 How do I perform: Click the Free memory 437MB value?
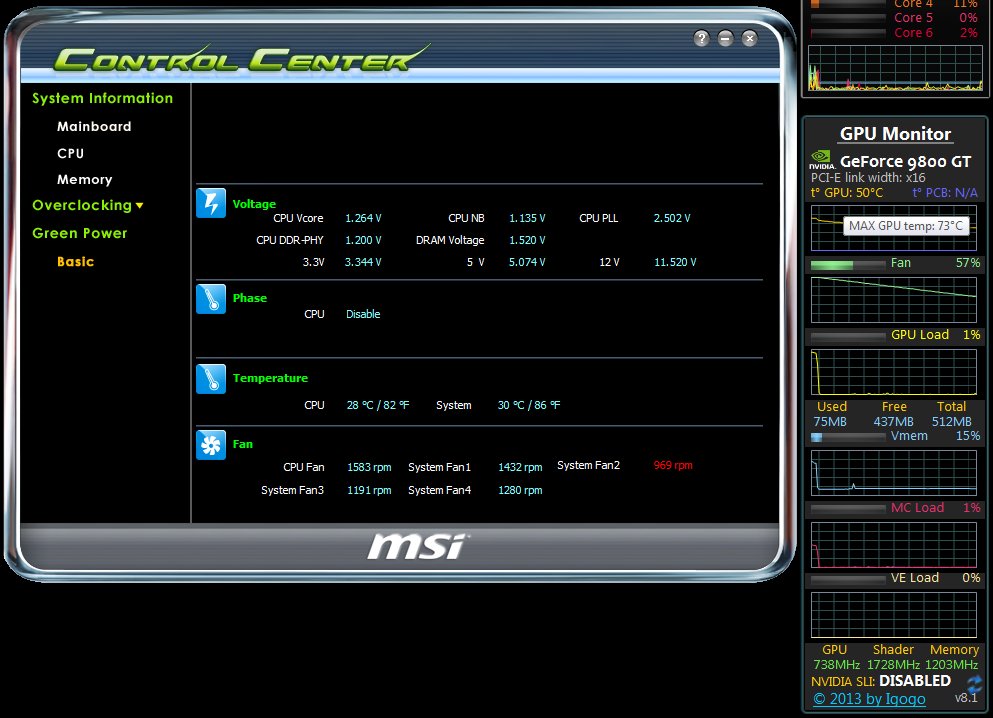tap(894, 422)
